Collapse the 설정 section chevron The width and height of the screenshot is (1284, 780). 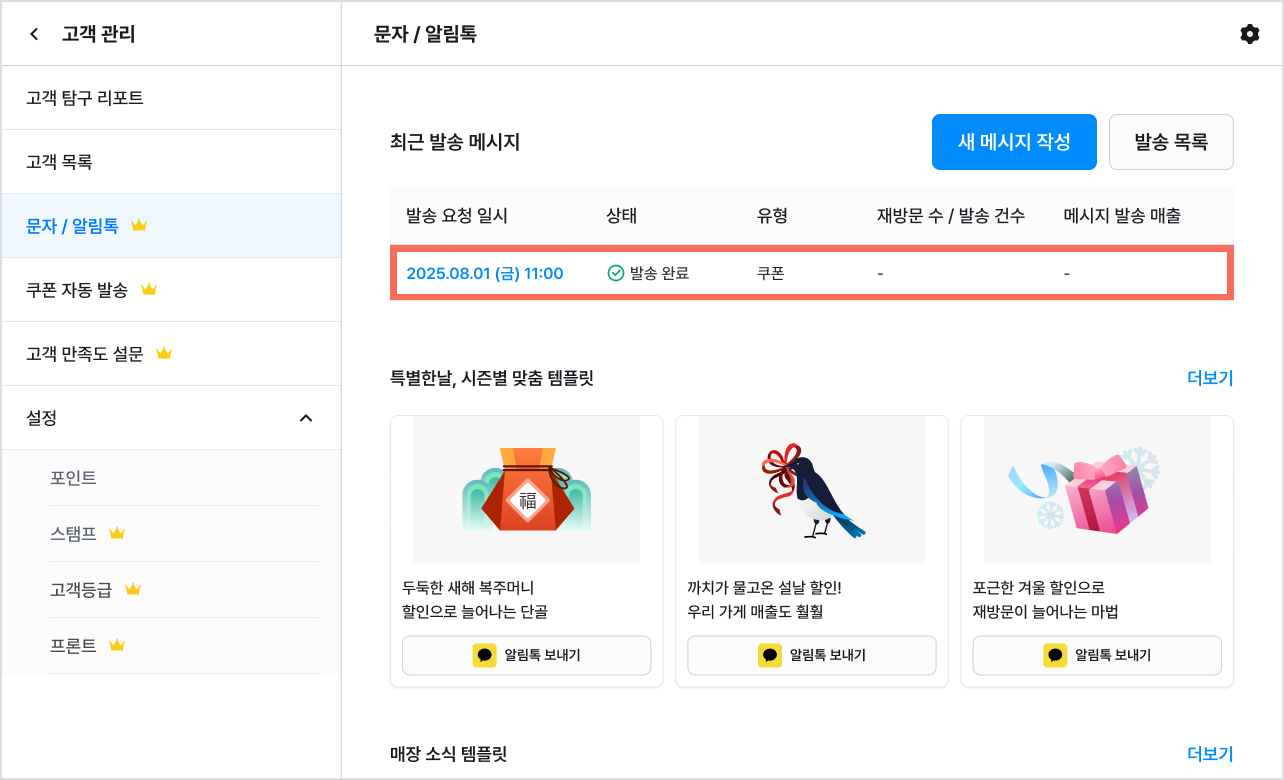click(x=306, y=418)
